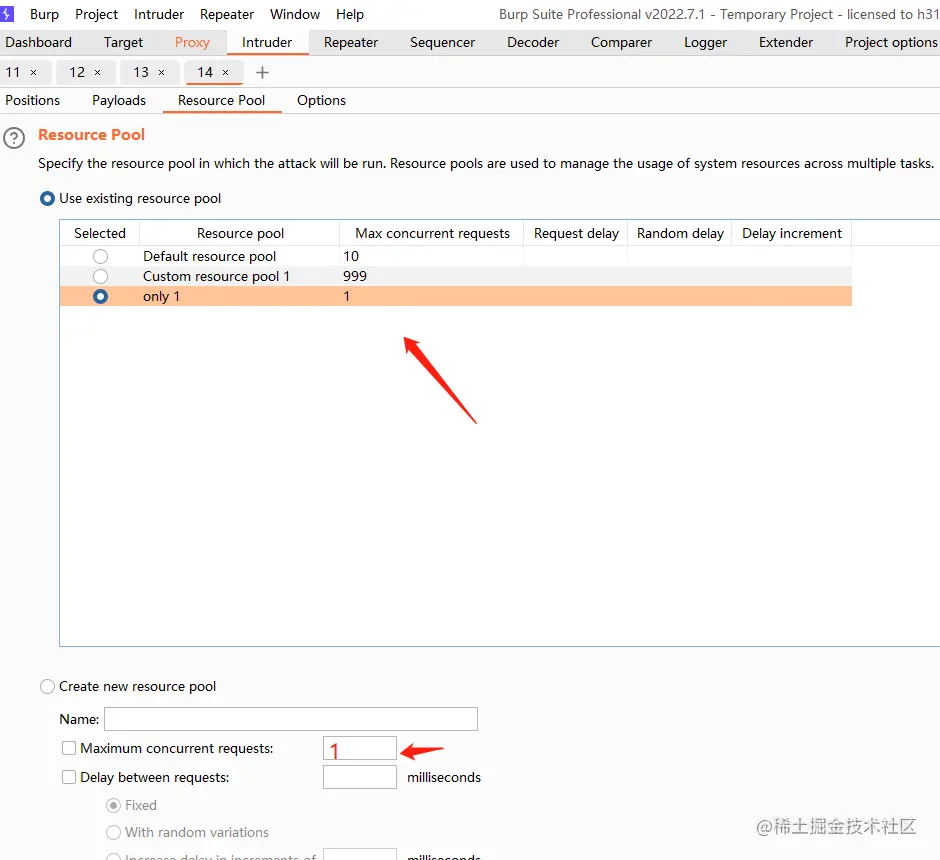Click value 10 in Max concurrent requests

(x=351, y=257)
